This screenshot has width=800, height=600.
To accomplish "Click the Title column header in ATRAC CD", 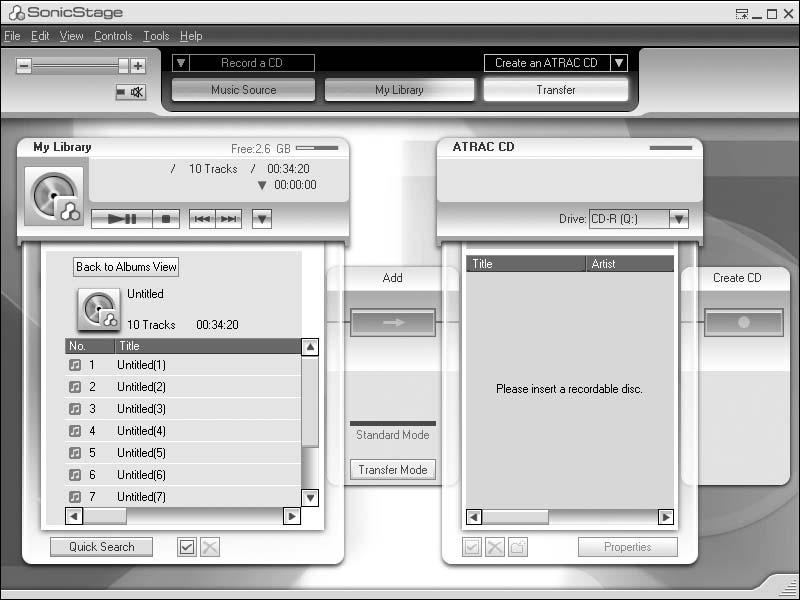I will [526, 264].
